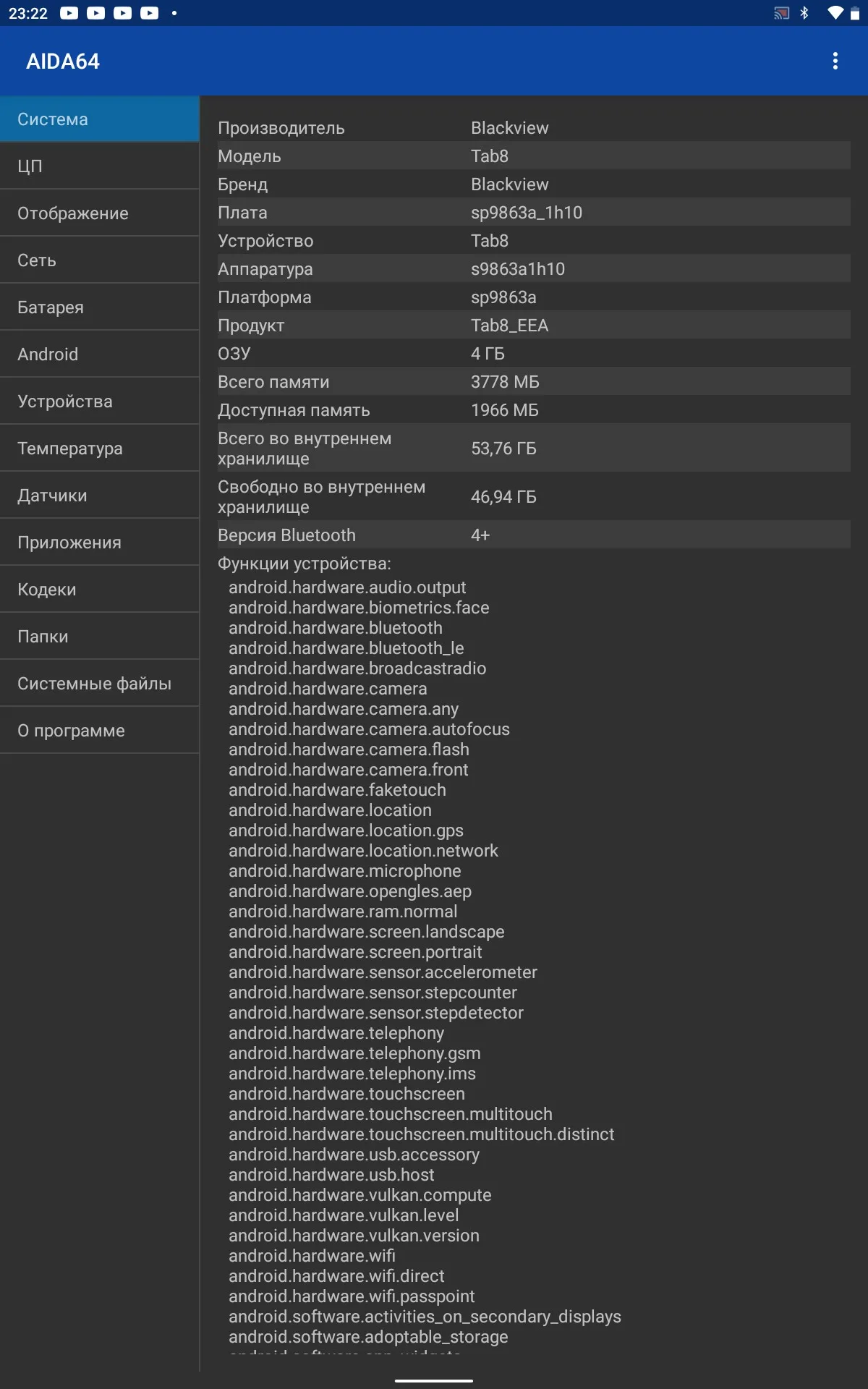This screenshot has width=868, height=1389.
Task: Open the ЦП section
Action: tap(100, 166)
